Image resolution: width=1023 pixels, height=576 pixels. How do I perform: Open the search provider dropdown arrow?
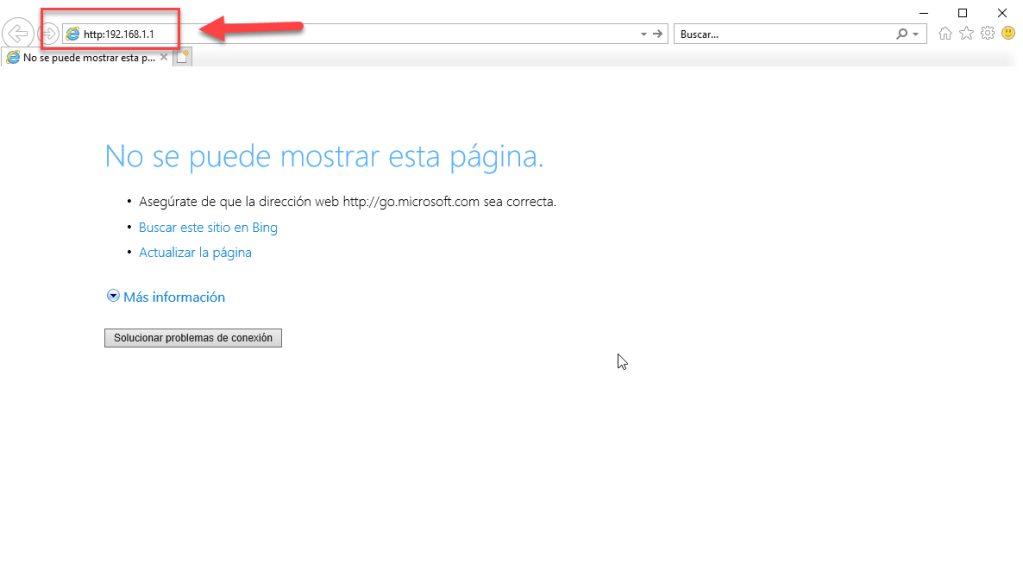[917, 34]
